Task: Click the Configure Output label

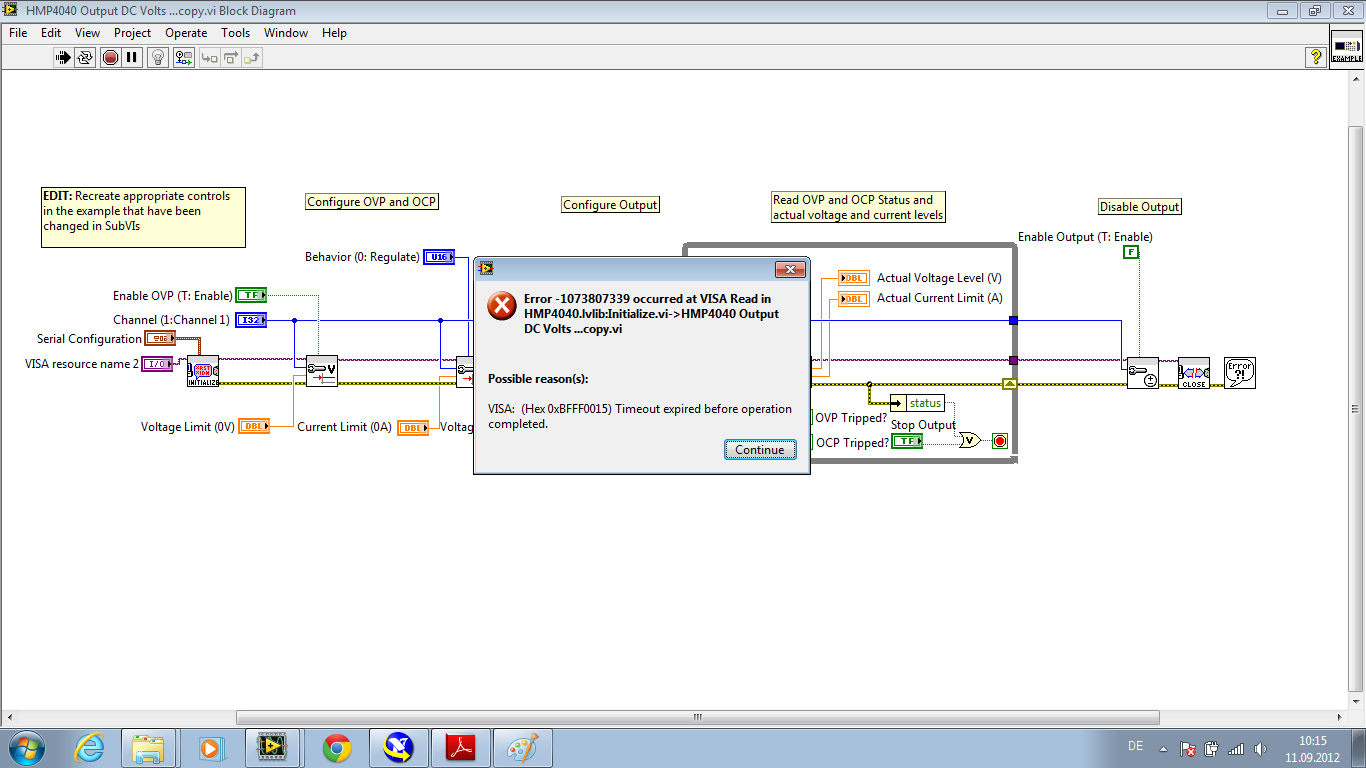Action: 610,205
